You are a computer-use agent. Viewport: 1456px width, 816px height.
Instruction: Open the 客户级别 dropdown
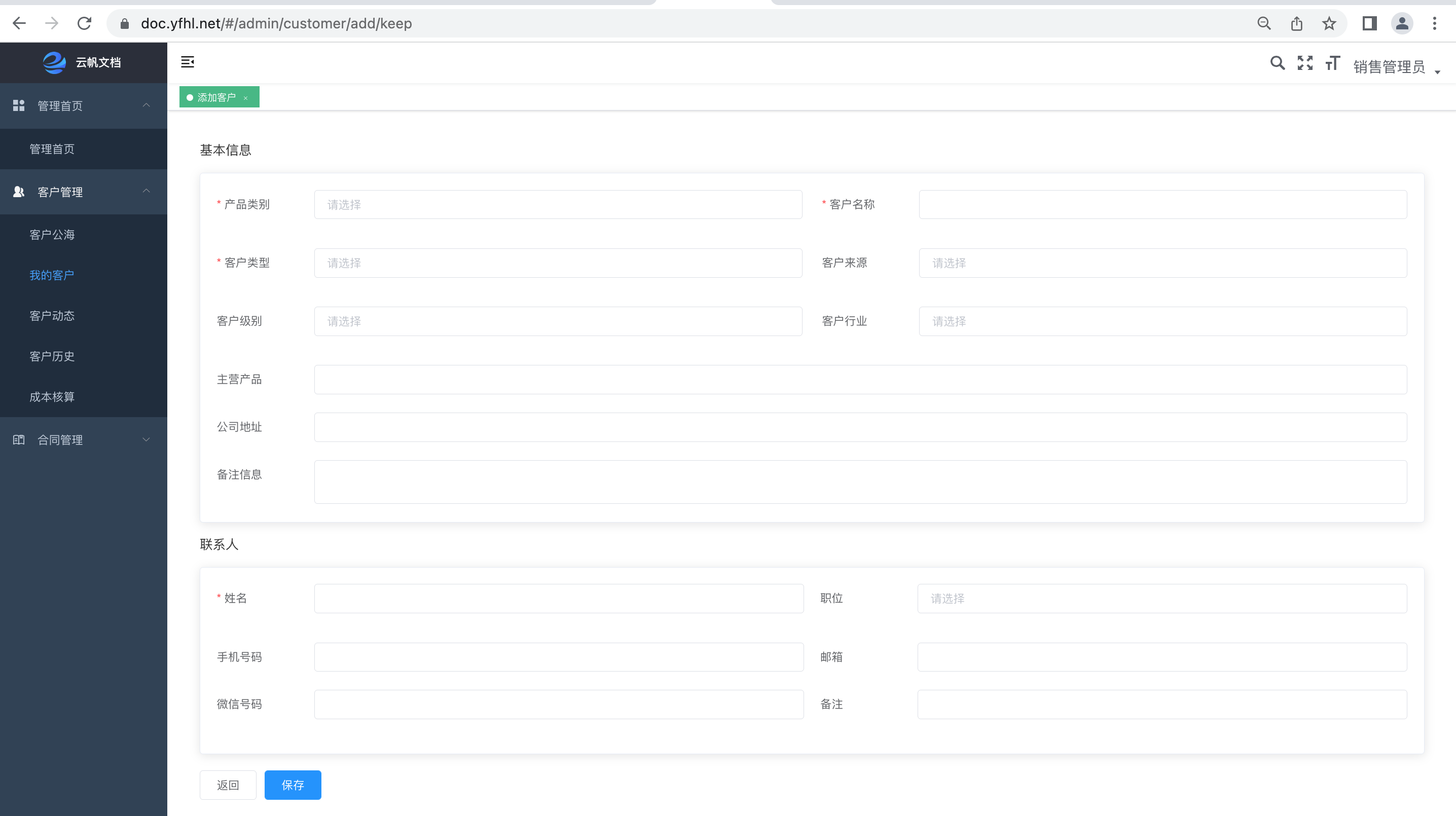coord(558,321)
